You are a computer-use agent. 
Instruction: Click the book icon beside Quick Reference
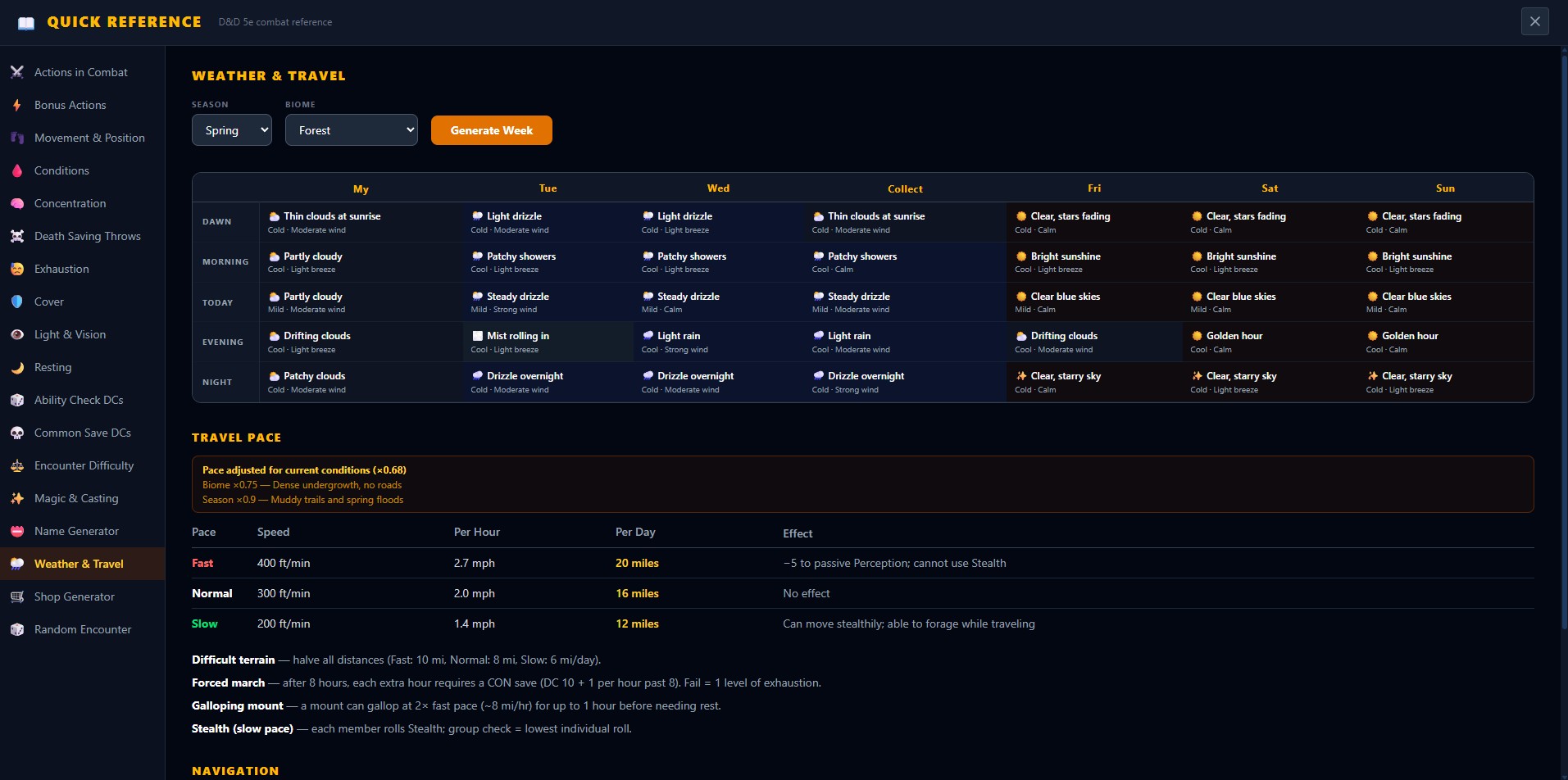pos(26,23)
